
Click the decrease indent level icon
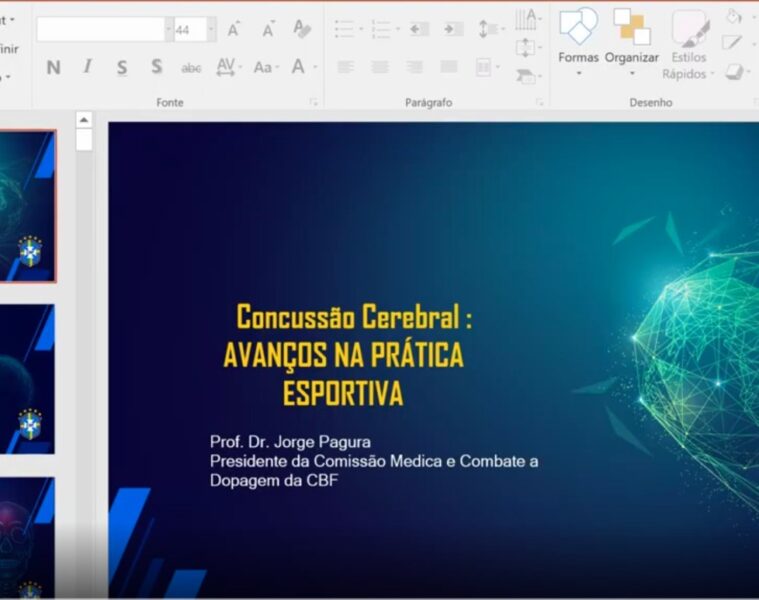point(419,30)
